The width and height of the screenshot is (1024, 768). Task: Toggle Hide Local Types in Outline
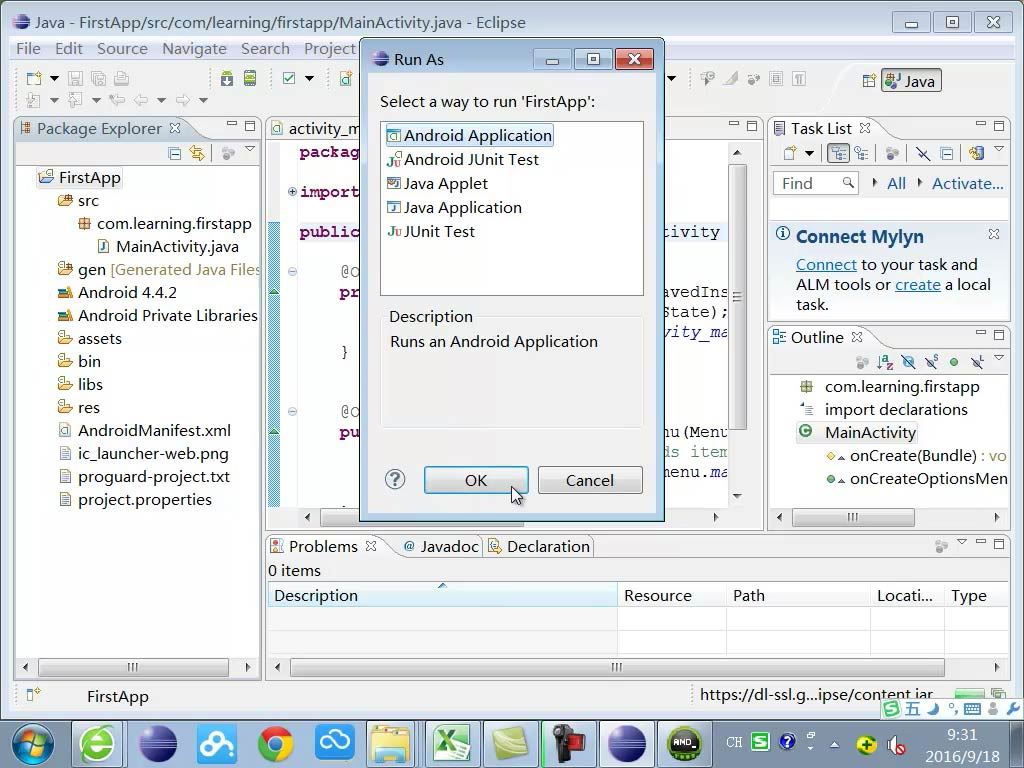pyautogui.click(x=977, y=362)
